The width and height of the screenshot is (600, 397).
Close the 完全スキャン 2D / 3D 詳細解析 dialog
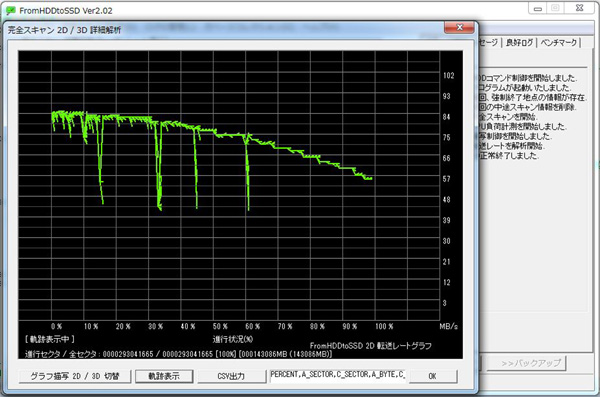pyautogui.click(x=459, y=28)
